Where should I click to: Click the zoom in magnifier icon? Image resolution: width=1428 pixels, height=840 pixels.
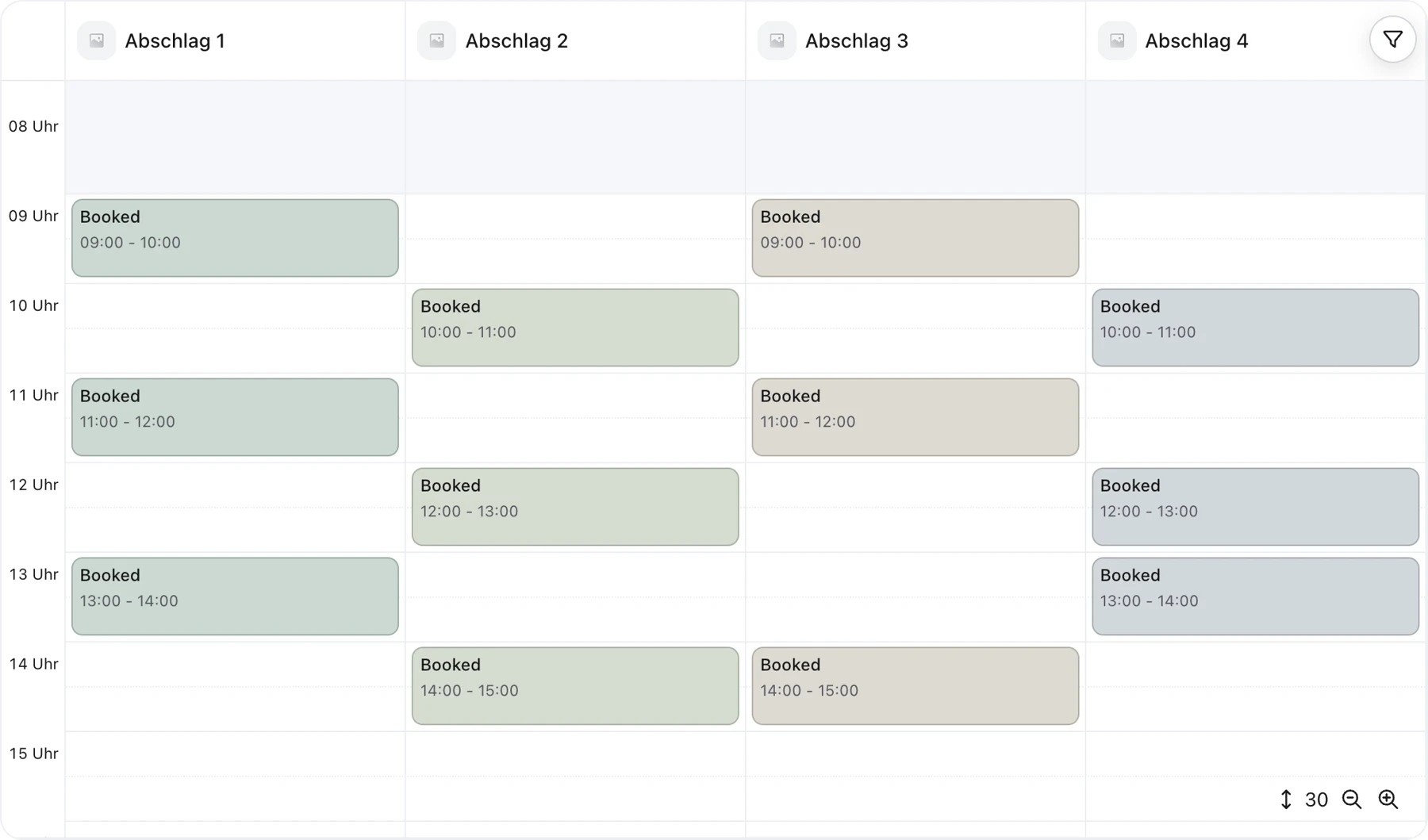[x=1388, y=800]
